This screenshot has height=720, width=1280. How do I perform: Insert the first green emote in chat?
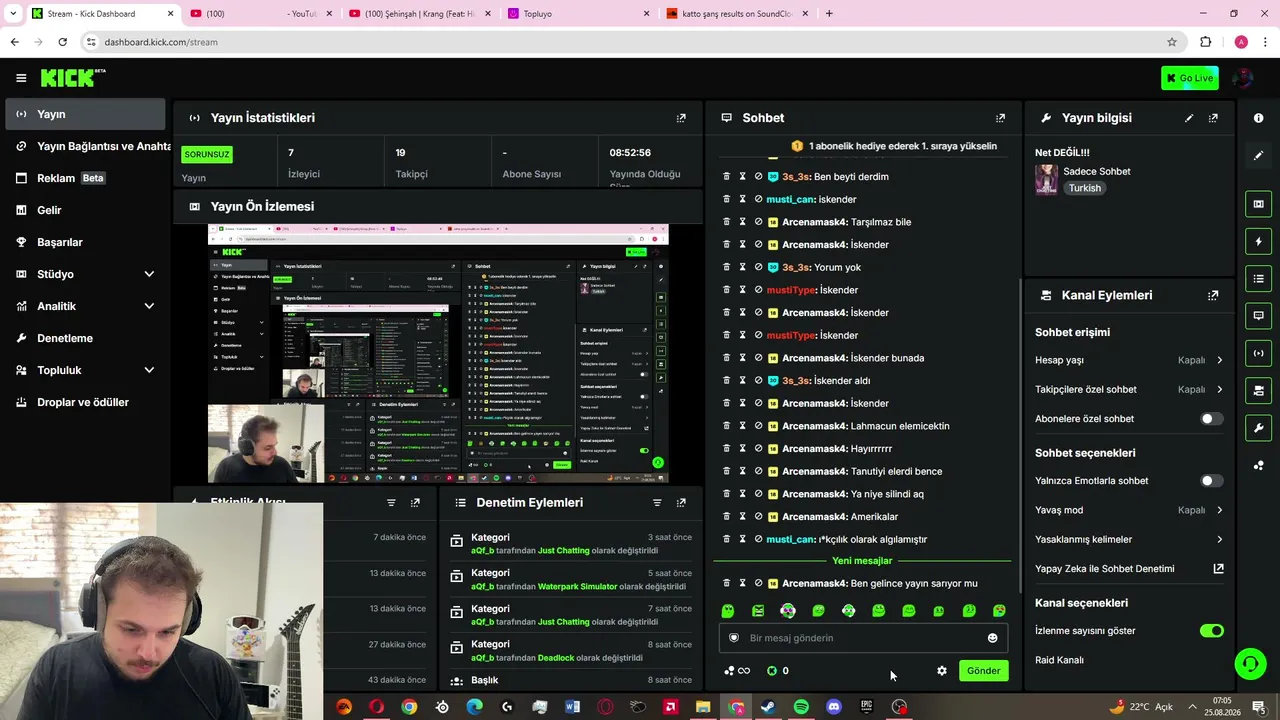click(x=728, y=611)
